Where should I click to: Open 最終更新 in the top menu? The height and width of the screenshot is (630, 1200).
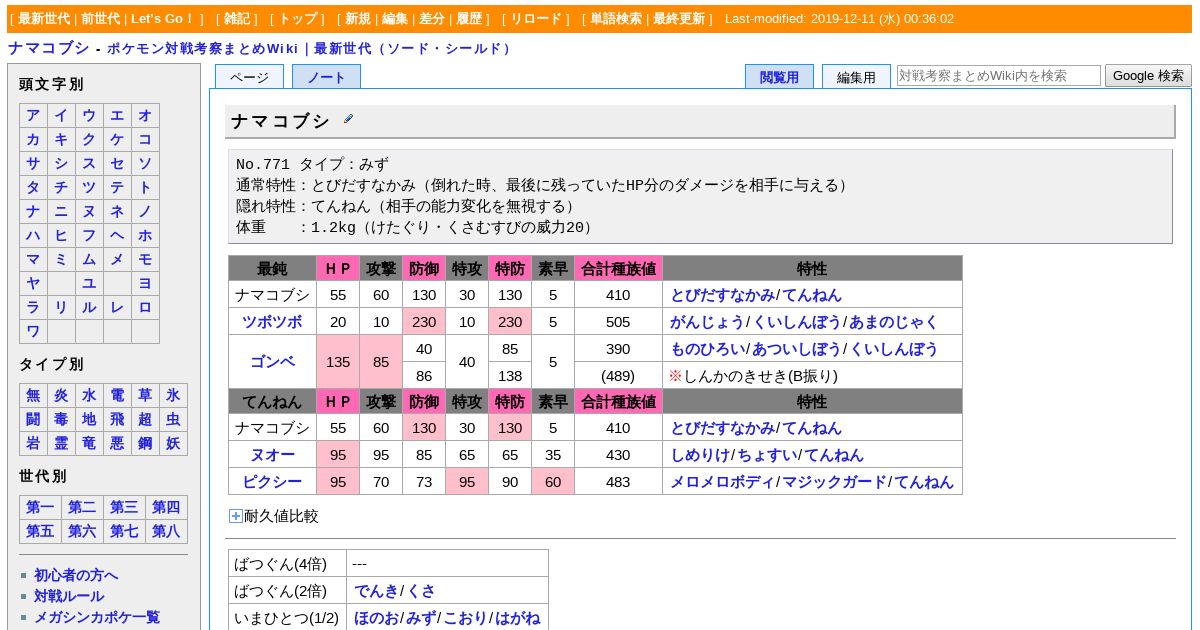(x=679, y=18)
